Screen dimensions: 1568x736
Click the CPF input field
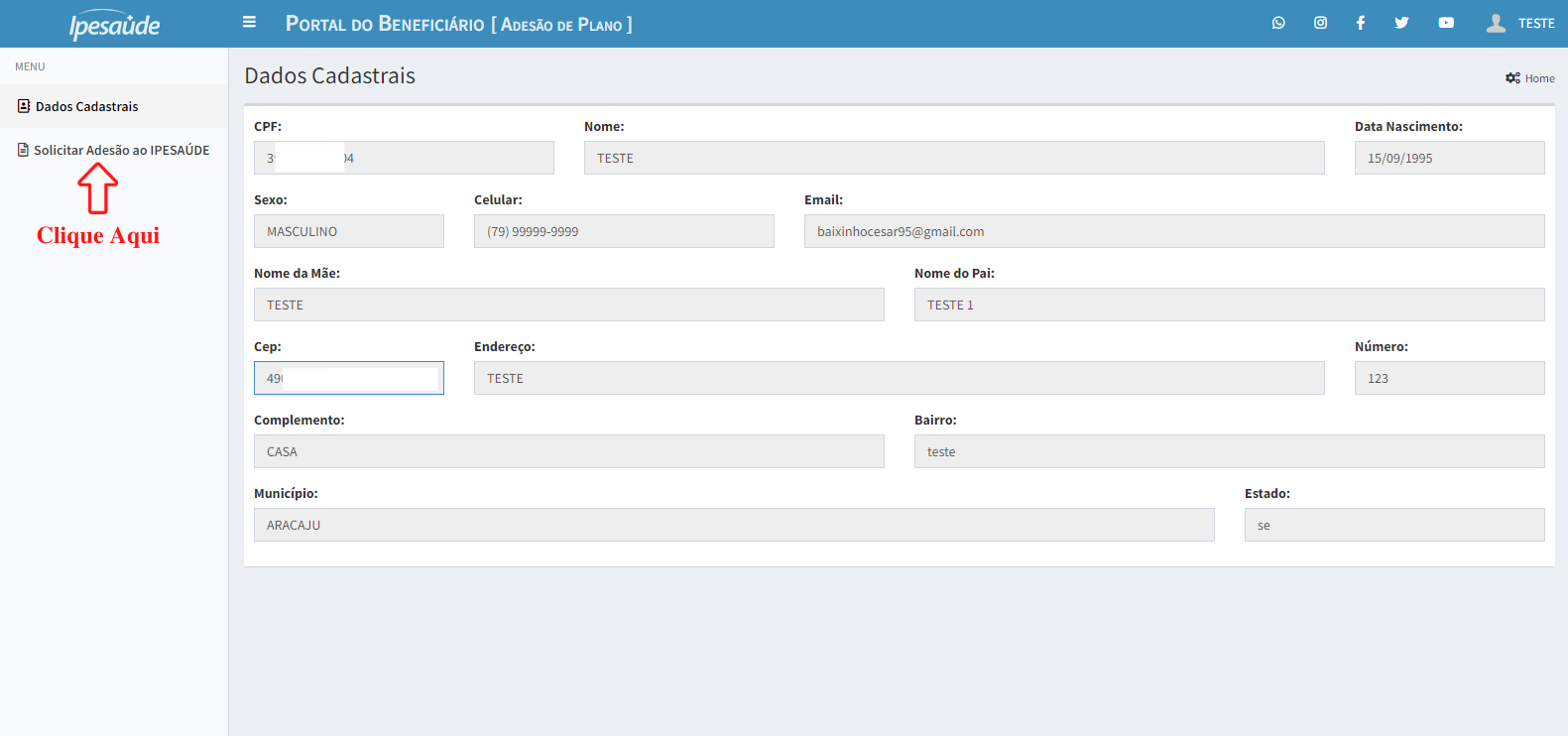point(404,158)
